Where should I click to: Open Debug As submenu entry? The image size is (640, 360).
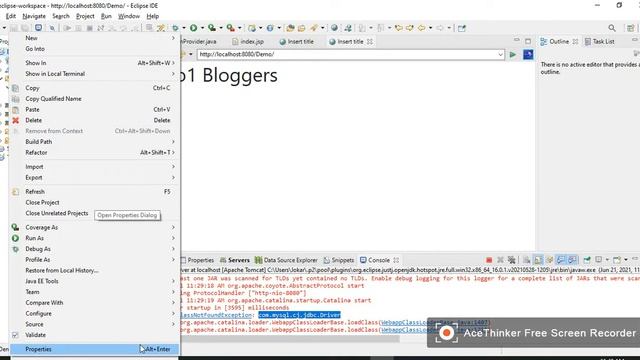(x=94, y=249)
